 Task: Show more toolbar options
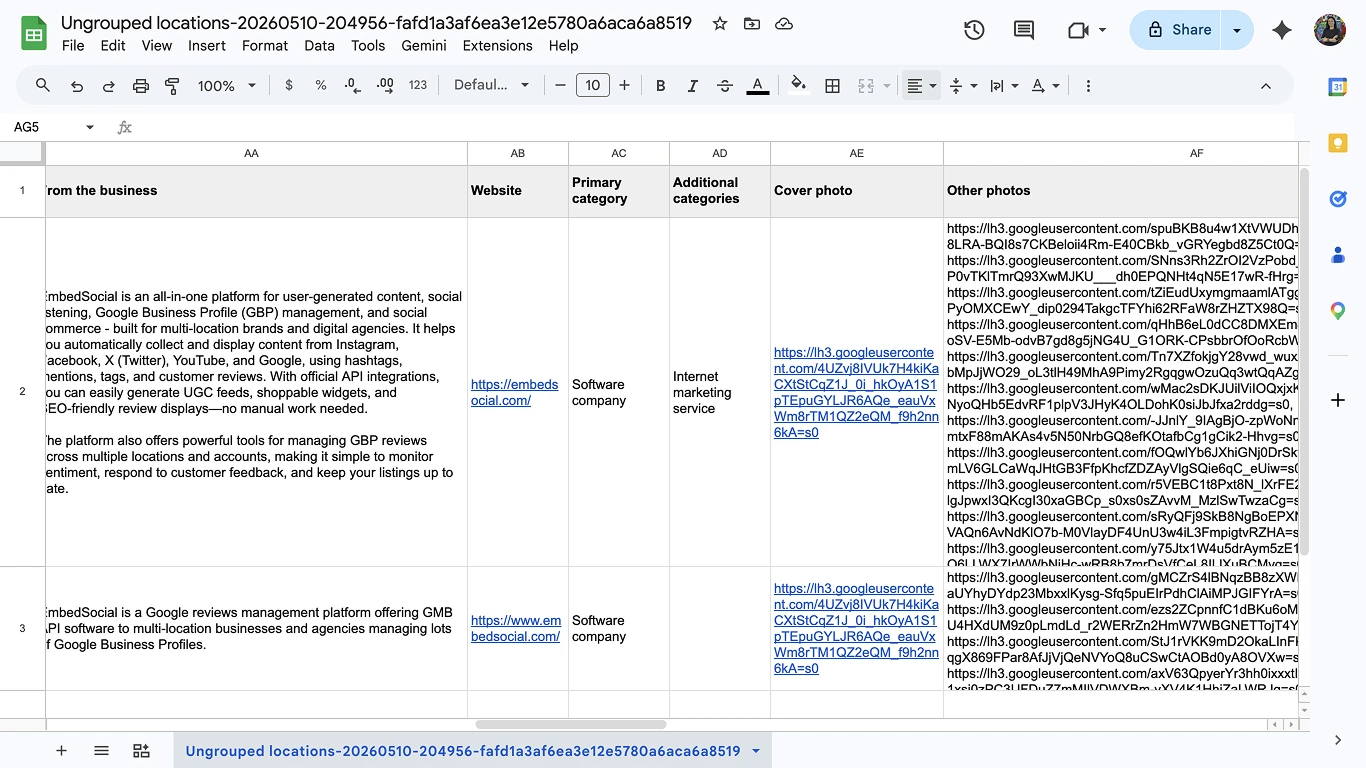[1089, 86]
